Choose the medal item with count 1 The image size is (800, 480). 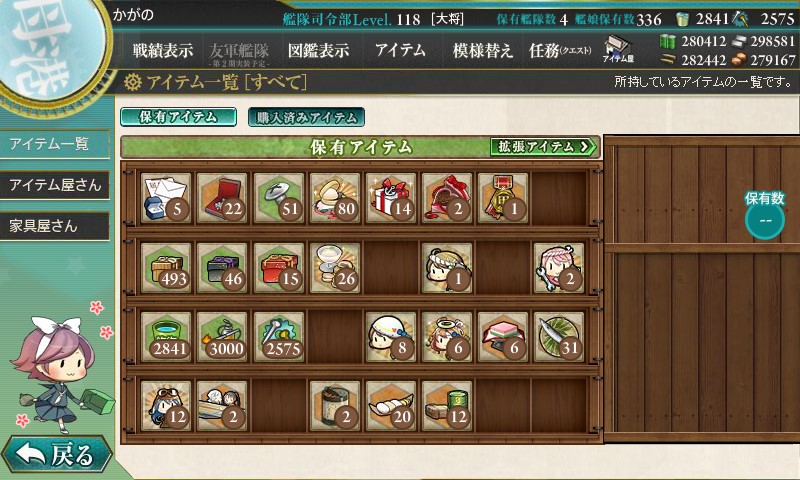click(503, 198)
